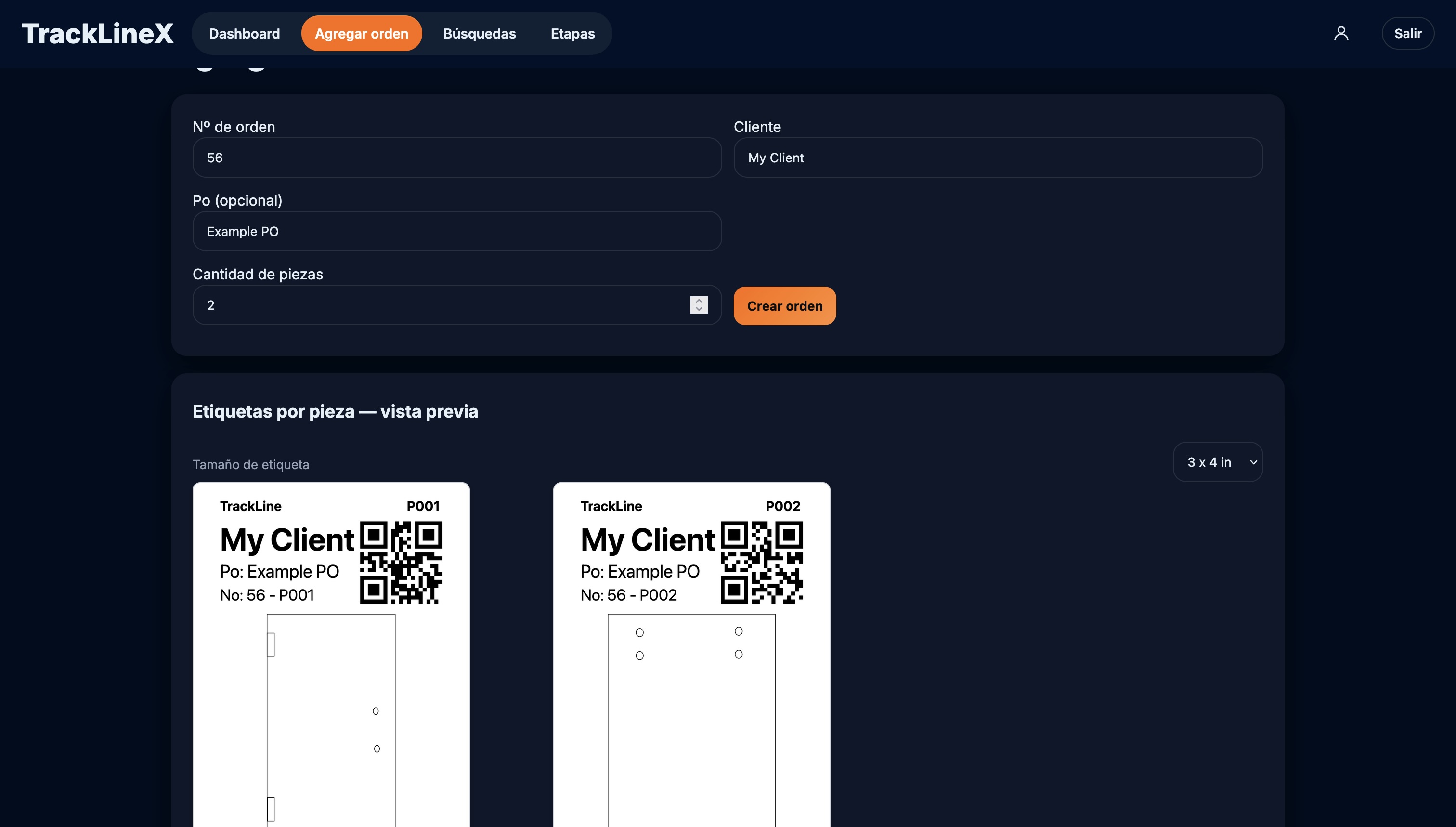Click the heading 'Etiquetas por pieza — vista previa'

[x=335, y=411]
